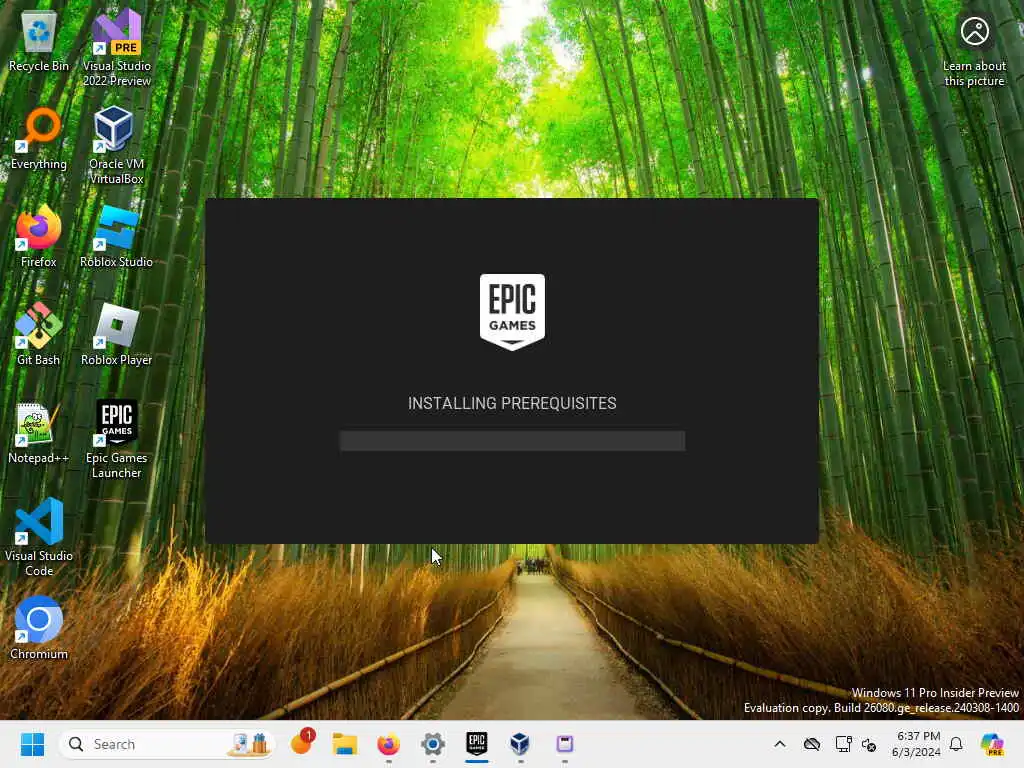1024x768 pixels.
Task: Select the Git Bash desktop icon
Action: point(39,335)
